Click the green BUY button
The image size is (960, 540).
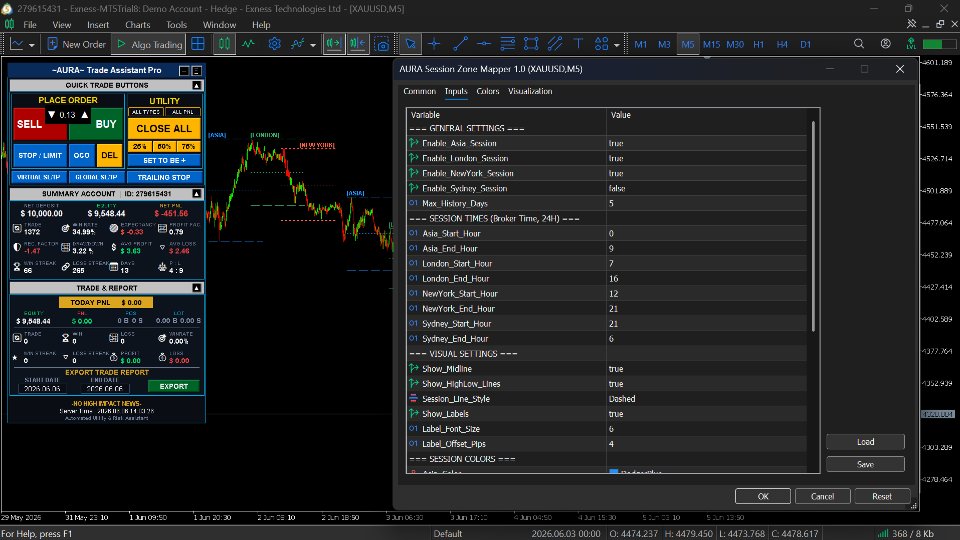[x=106, y=124]
